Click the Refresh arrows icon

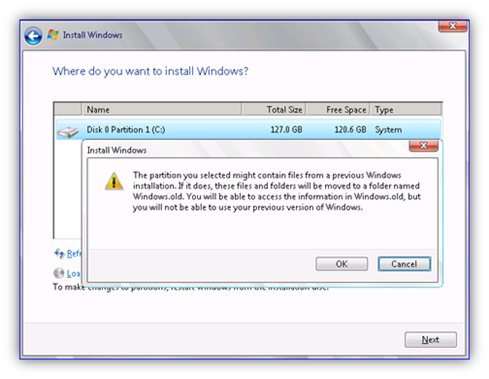[59, 253]
